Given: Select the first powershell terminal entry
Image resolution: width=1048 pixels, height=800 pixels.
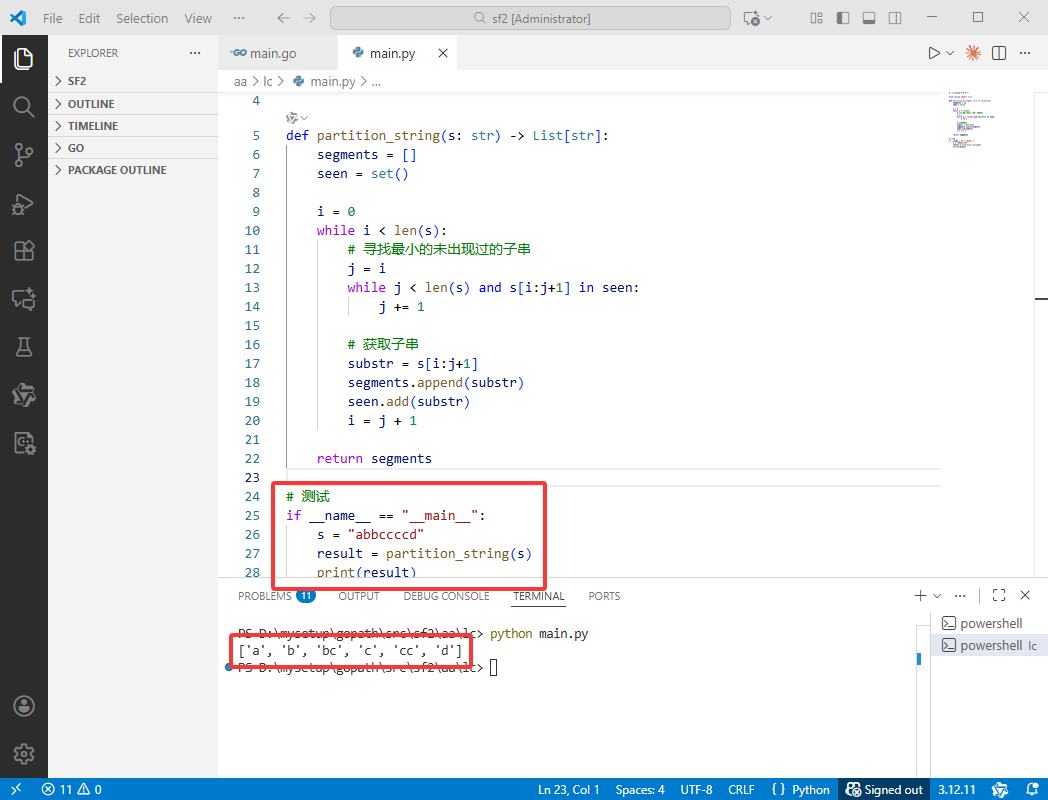Looking at the screenshot, I should tap(989, 624).
